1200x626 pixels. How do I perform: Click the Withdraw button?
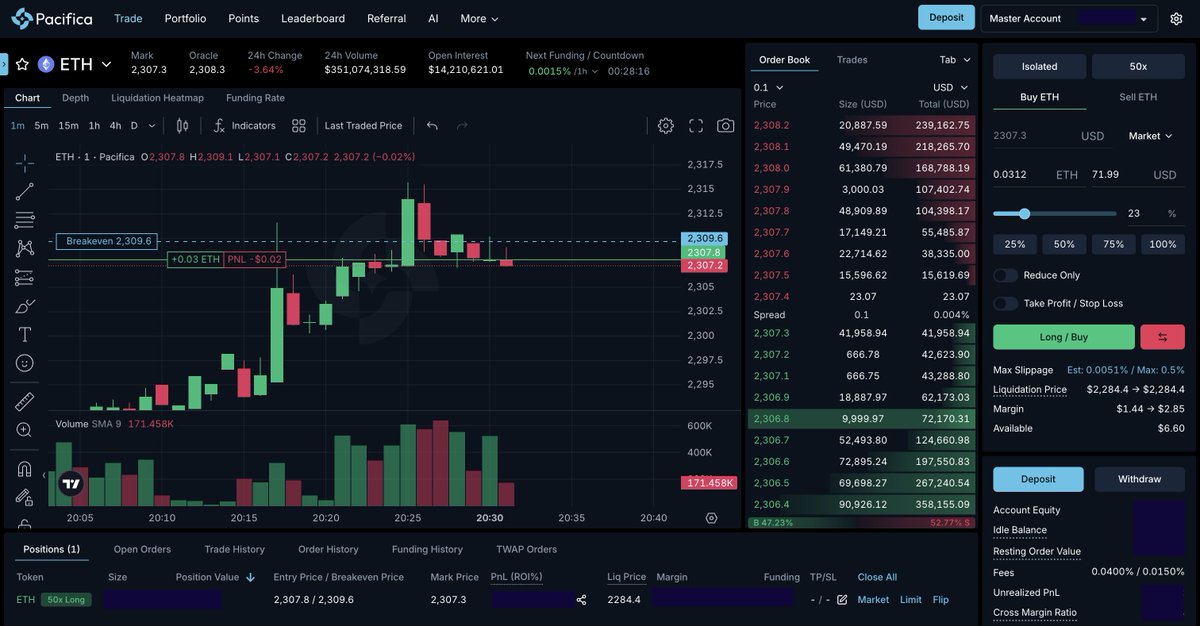click(x=1139, y=479)
